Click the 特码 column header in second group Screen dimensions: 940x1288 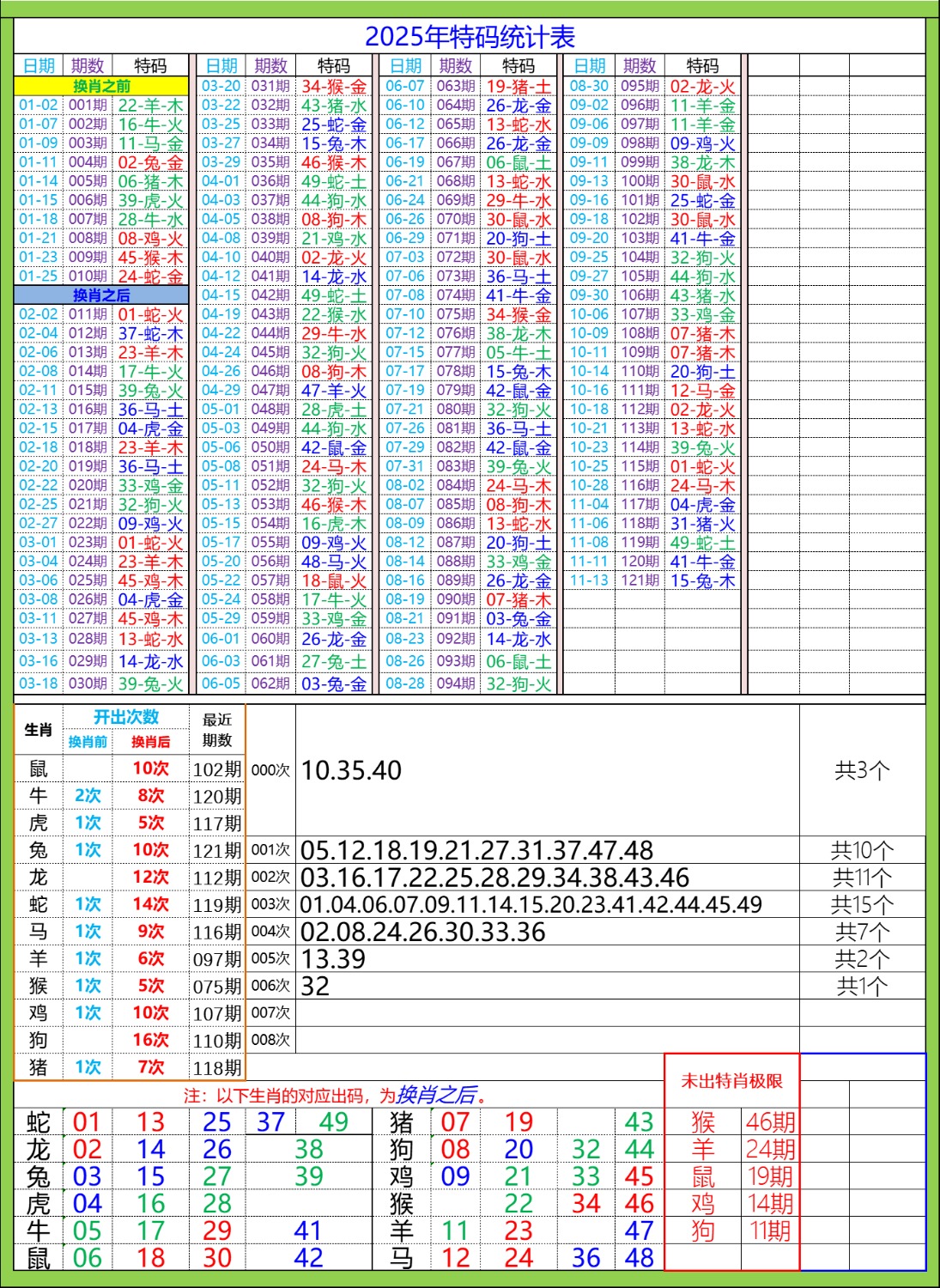pyautogui.click(x=331, y=63)
